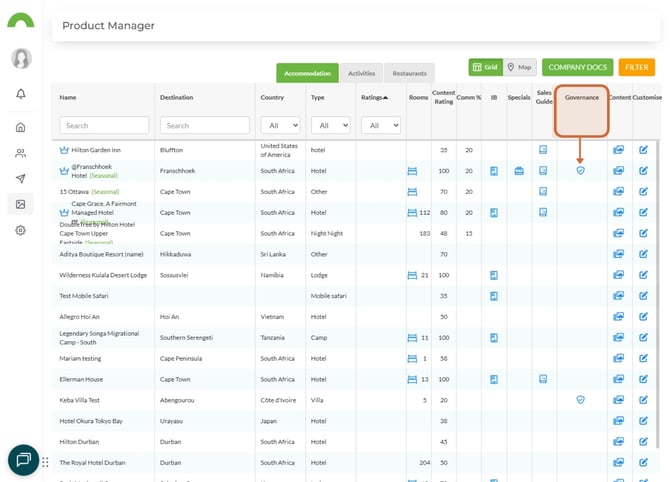This screenshot has height=482, width=670.
Task: Open the Country filter dropdown
Action: (x=280, y=125)
